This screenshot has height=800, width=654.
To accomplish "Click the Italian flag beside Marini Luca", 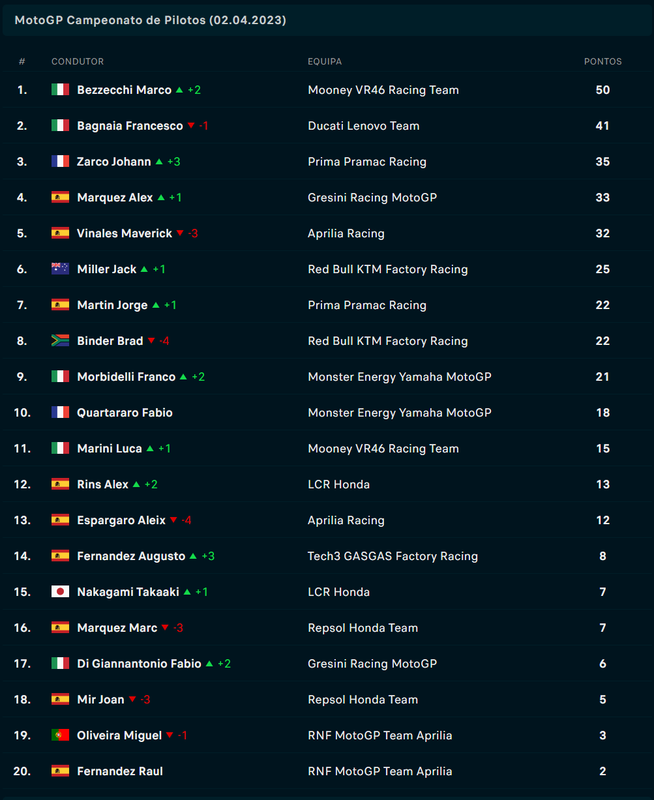I will point(60,448).
